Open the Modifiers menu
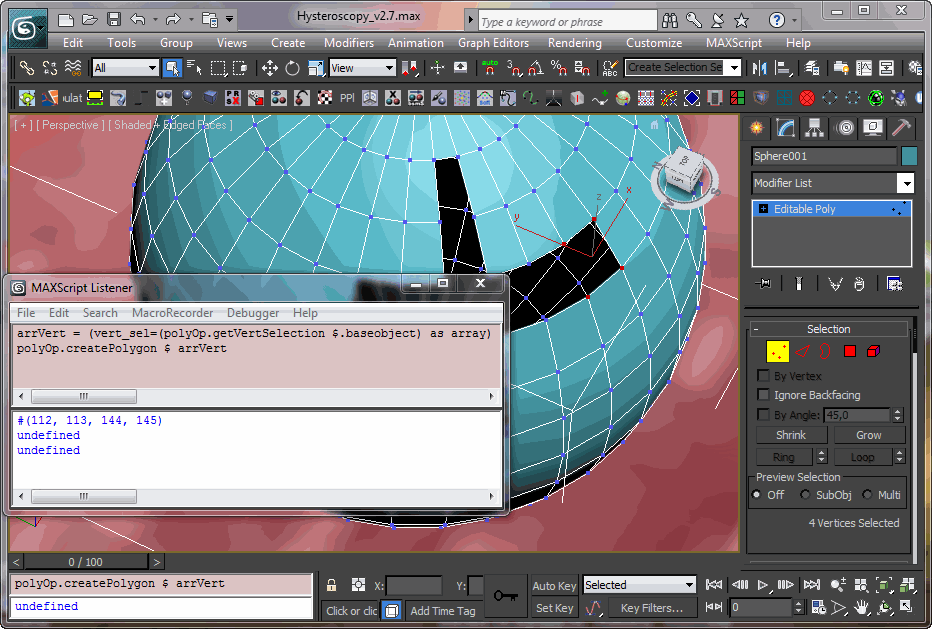 click(x=348, y=43)
